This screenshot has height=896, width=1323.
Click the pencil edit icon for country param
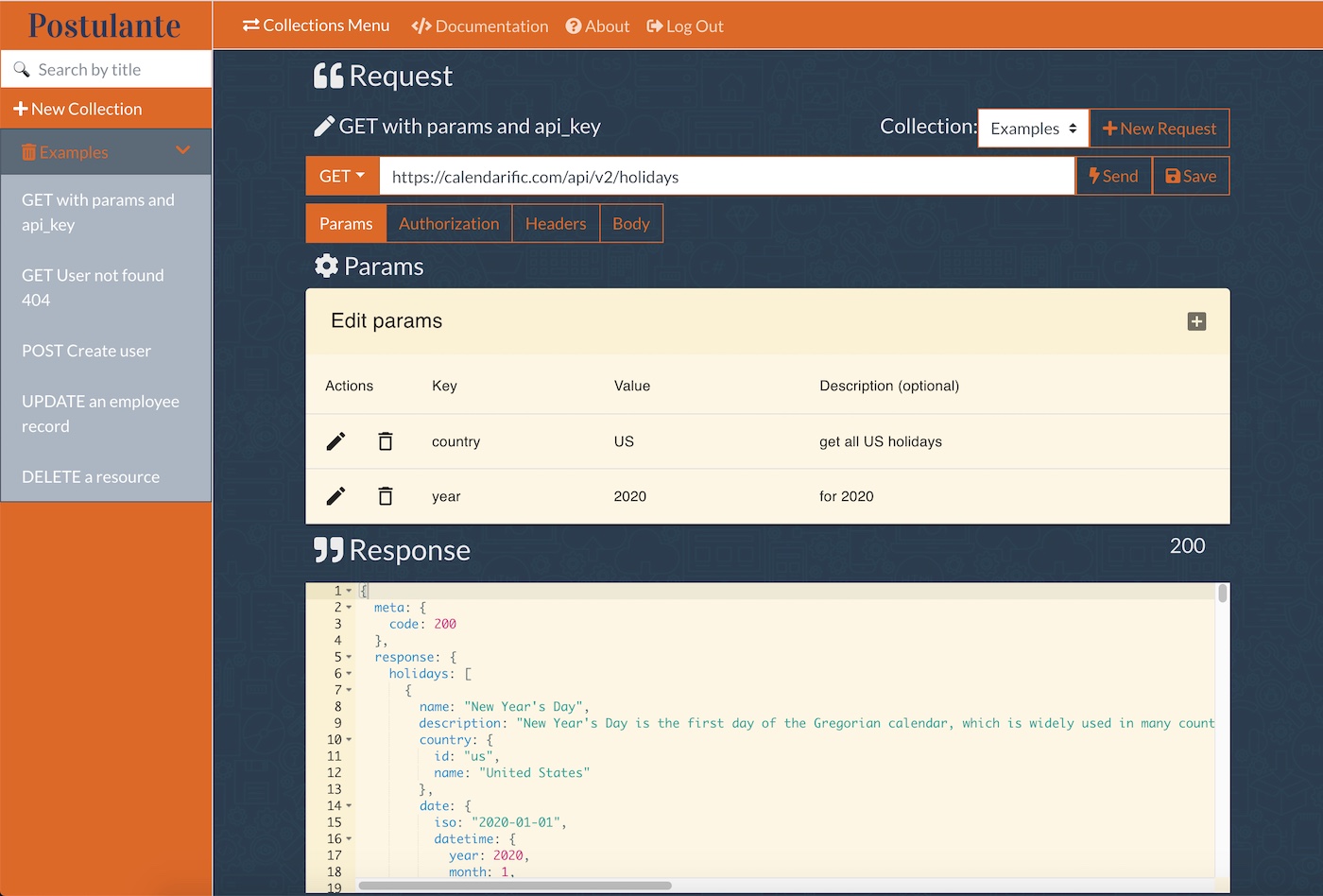[335, 441]
